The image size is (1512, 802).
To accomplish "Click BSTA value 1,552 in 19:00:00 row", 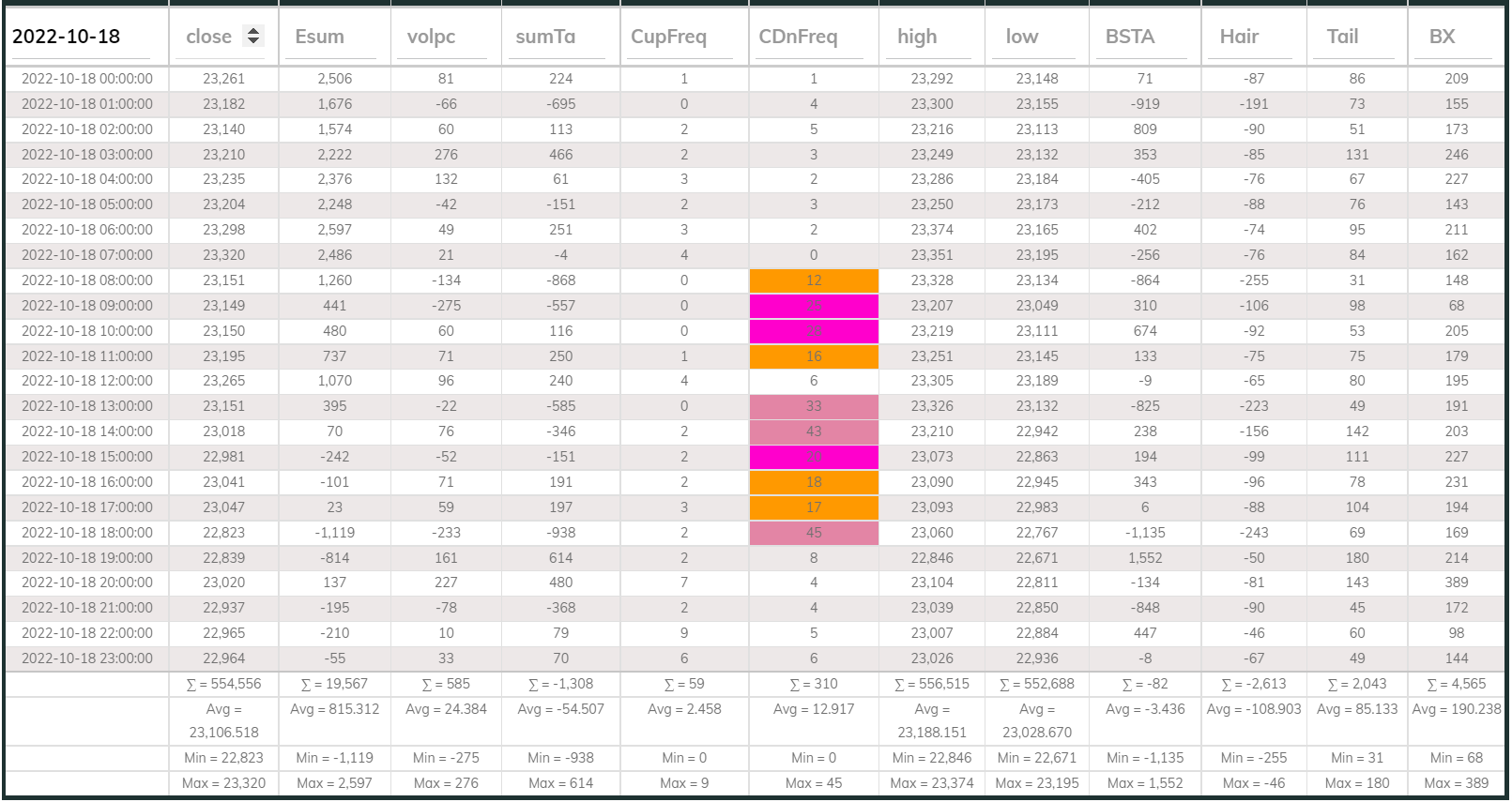I will pos(1145,558).
